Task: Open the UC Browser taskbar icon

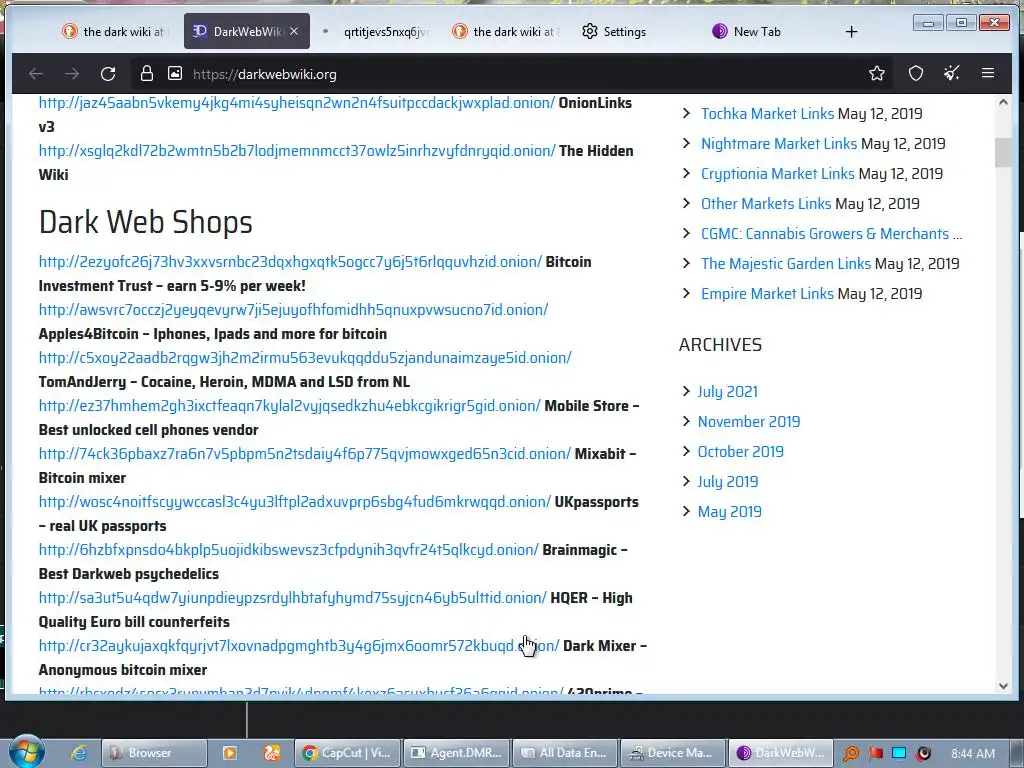Action: pos(272,753)
